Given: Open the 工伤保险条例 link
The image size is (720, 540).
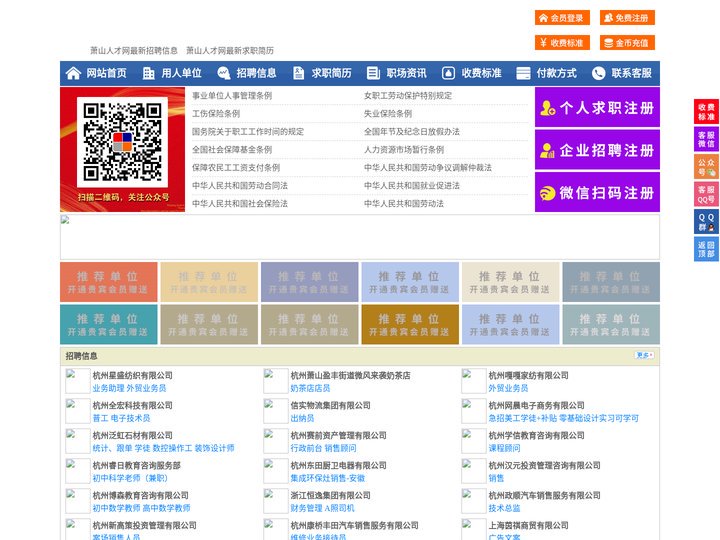Looking at the screenshot, I should coord(216,113).
